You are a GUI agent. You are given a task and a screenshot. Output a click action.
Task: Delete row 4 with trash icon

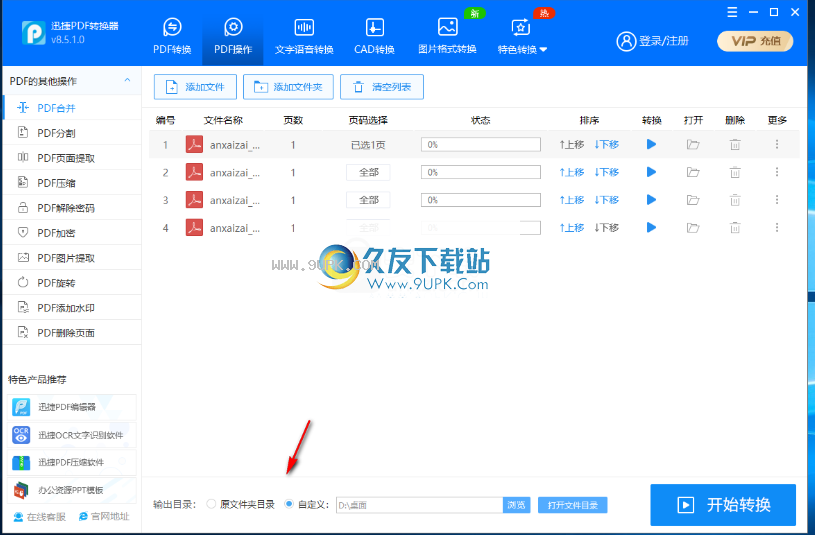[735, 227]
